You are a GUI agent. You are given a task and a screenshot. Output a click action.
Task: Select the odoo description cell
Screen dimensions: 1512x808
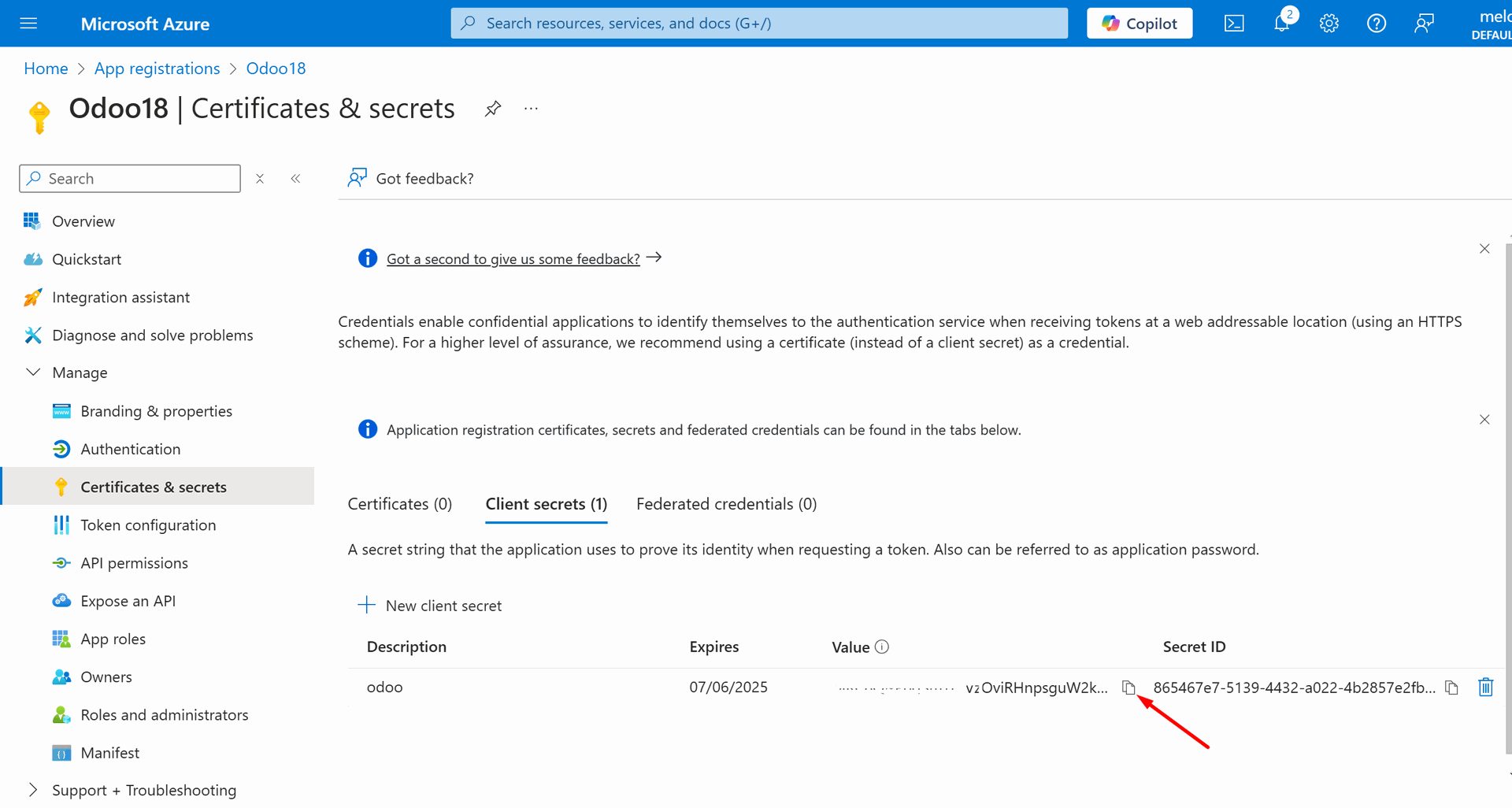[385, 688]
